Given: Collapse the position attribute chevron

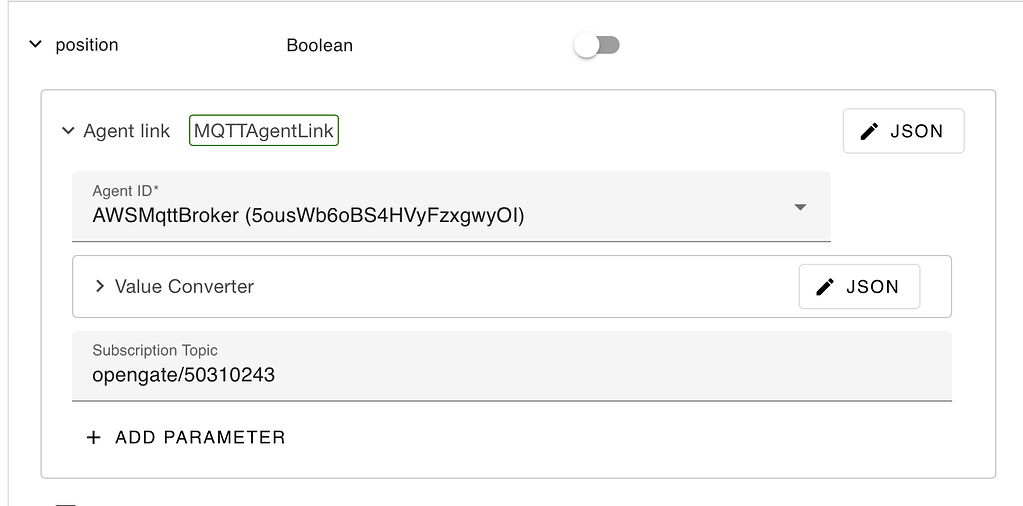Looking at the screenshot, I should point(36,45).
